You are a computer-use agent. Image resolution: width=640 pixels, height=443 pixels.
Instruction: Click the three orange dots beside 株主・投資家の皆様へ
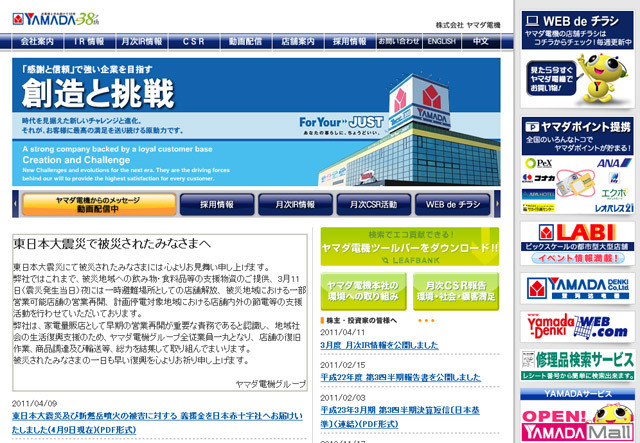pos(426,321)
